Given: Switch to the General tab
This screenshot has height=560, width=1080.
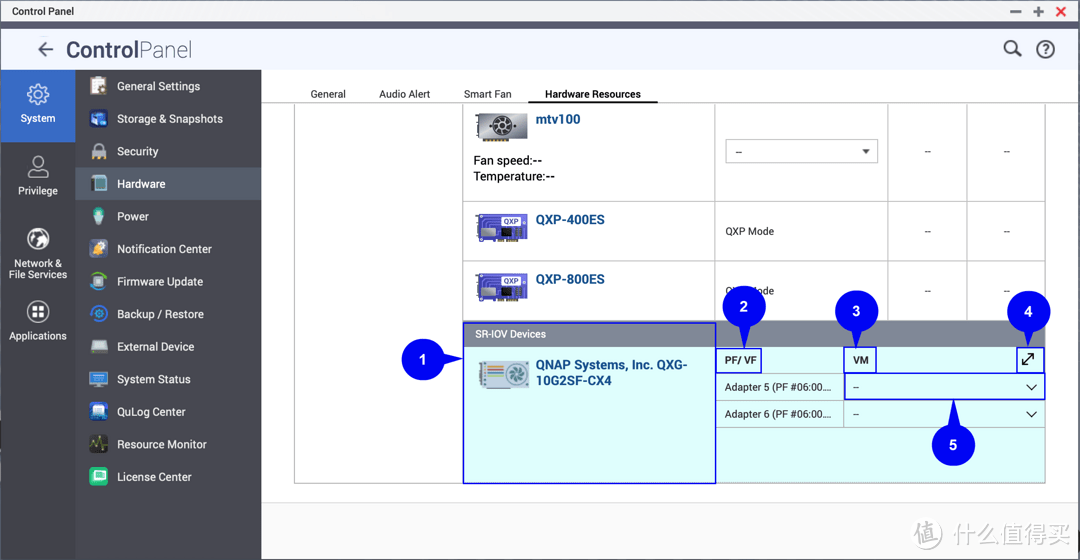Looking at the screenshot, I should (328, 94).
